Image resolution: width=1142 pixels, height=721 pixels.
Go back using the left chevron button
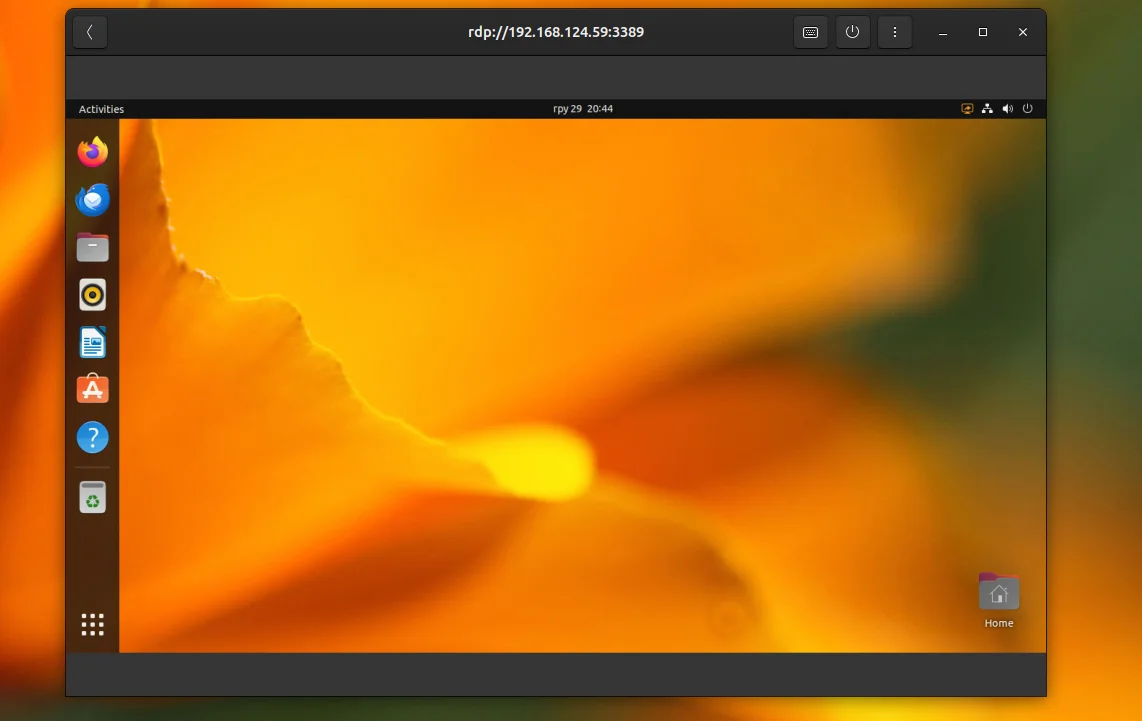(x=90, y=32)
